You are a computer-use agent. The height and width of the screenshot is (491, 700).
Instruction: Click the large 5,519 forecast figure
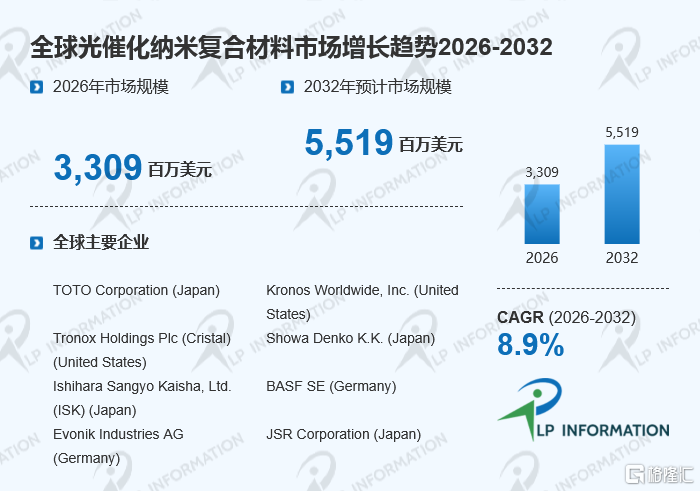tap(349, 143)
